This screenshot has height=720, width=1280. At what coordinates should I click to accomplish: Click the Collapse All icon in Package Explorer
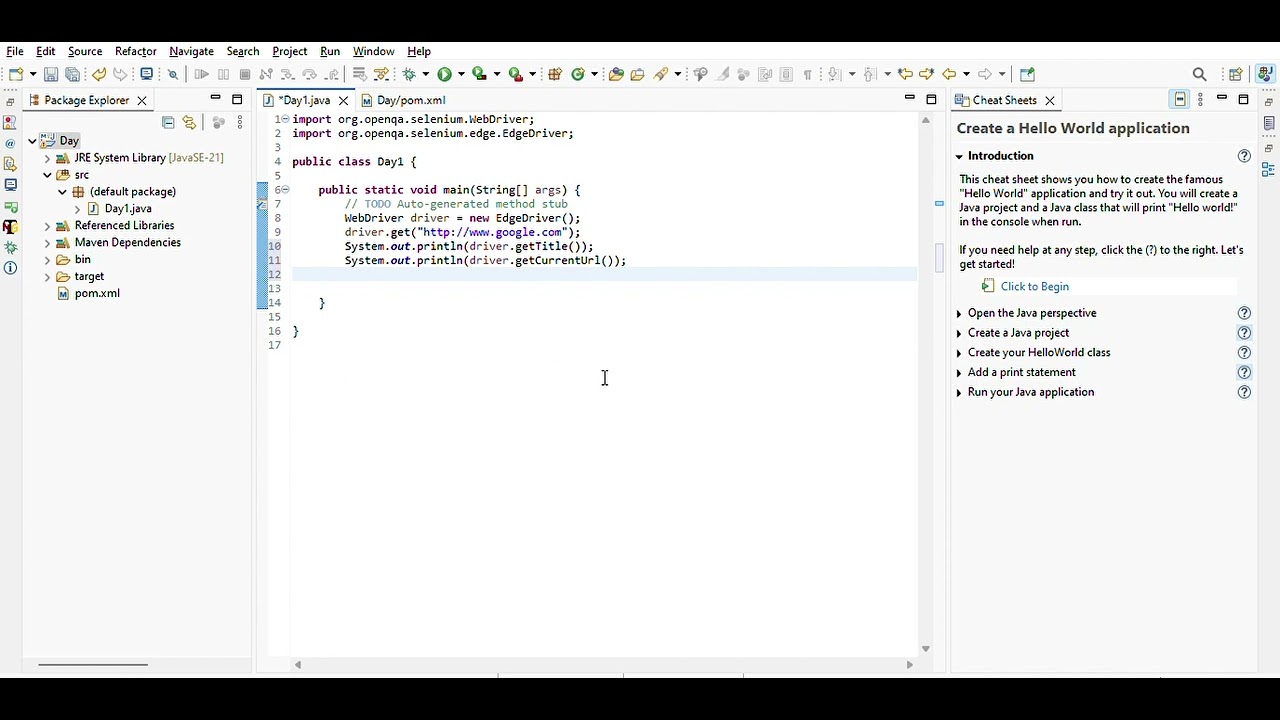click(x=168, y=122)
